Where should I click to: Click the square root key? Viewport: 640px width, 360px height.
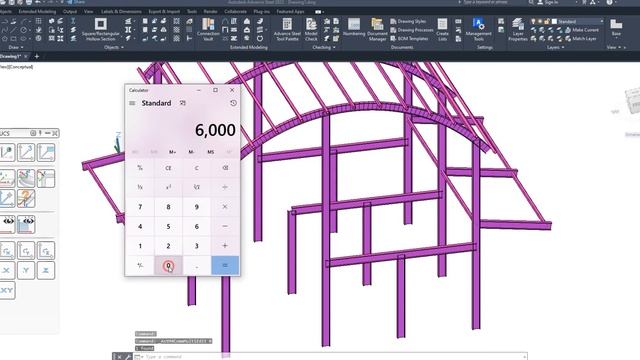pyautogui.click(x=197, y=187)
